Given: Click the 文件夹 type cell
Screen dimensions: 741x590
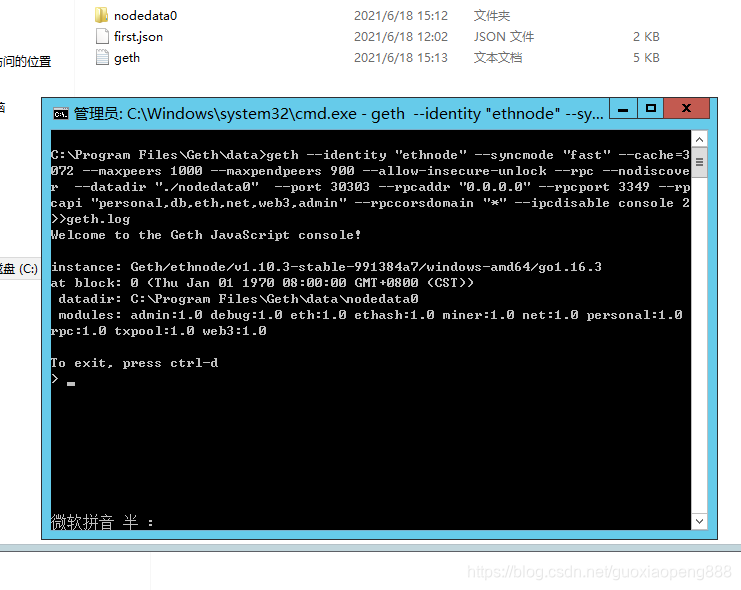Looking at the screenshot, I should [492, 16].
